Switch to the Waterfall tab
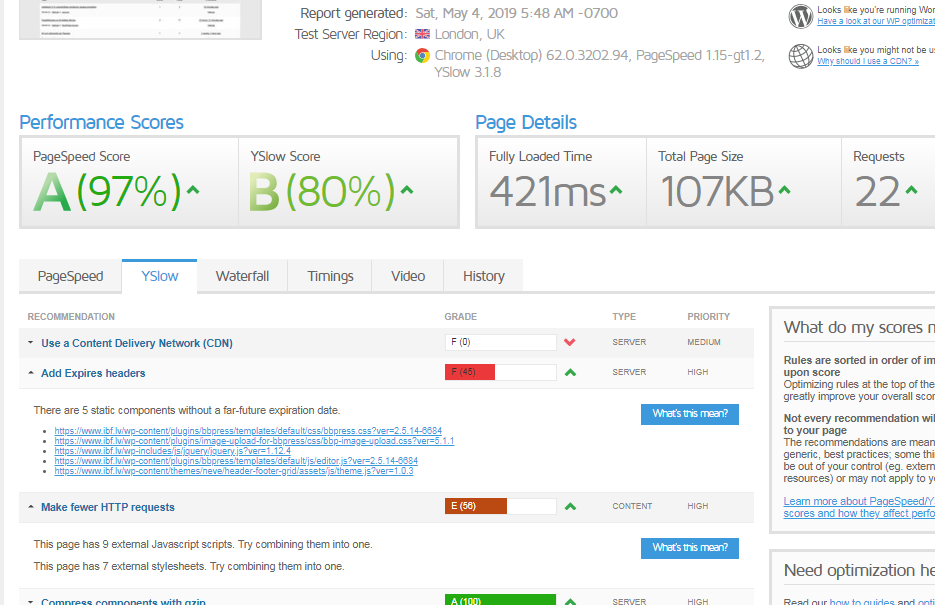The image size is (935, 605). (x=242, y=276)
